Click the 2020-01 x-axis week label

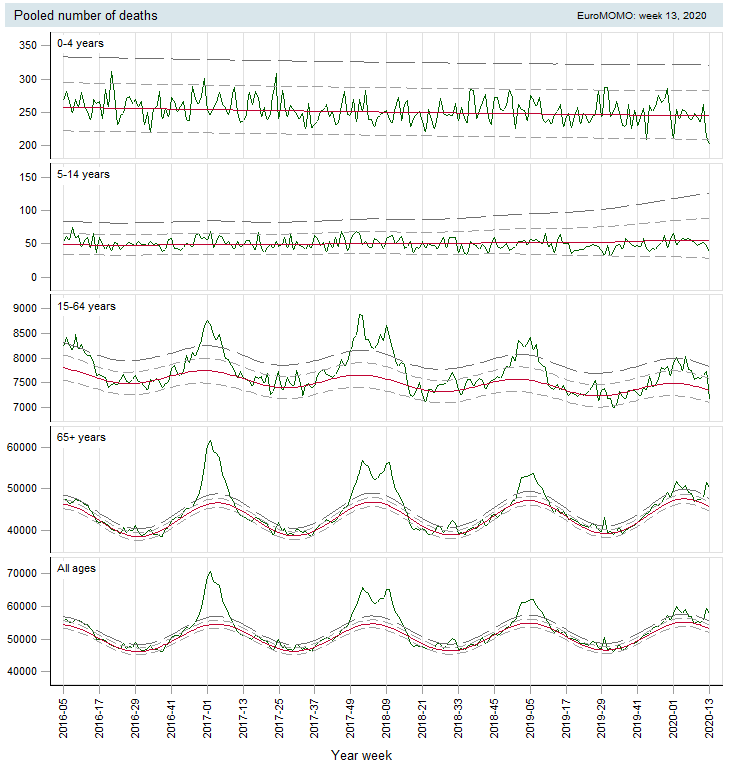674,715
